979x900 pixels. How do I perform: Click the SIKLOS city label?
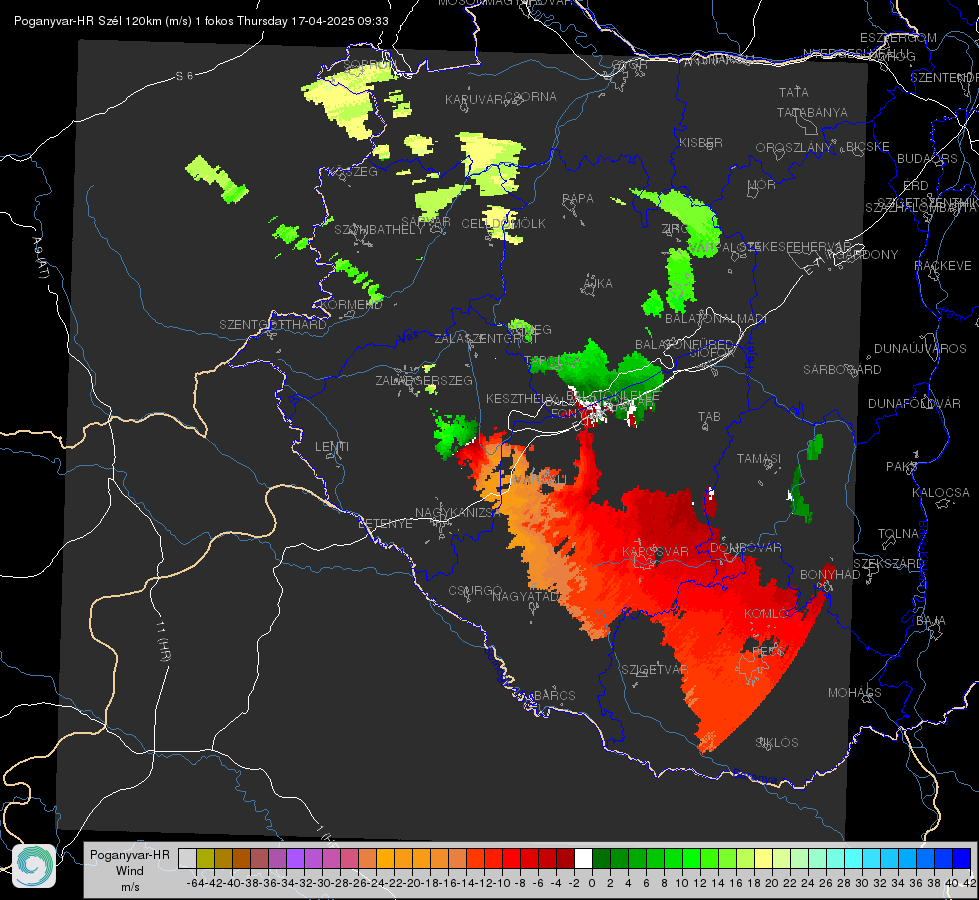click(x=777, y=743)
